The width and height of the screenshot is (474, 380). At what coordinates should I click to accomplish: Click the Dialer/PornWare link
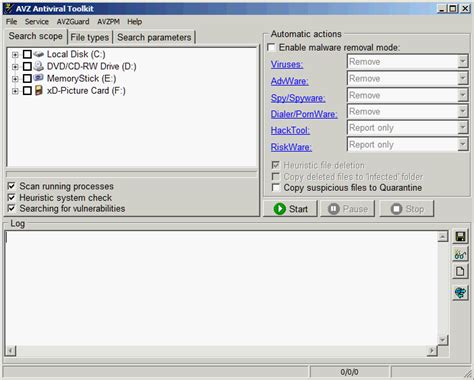point(304,114)
